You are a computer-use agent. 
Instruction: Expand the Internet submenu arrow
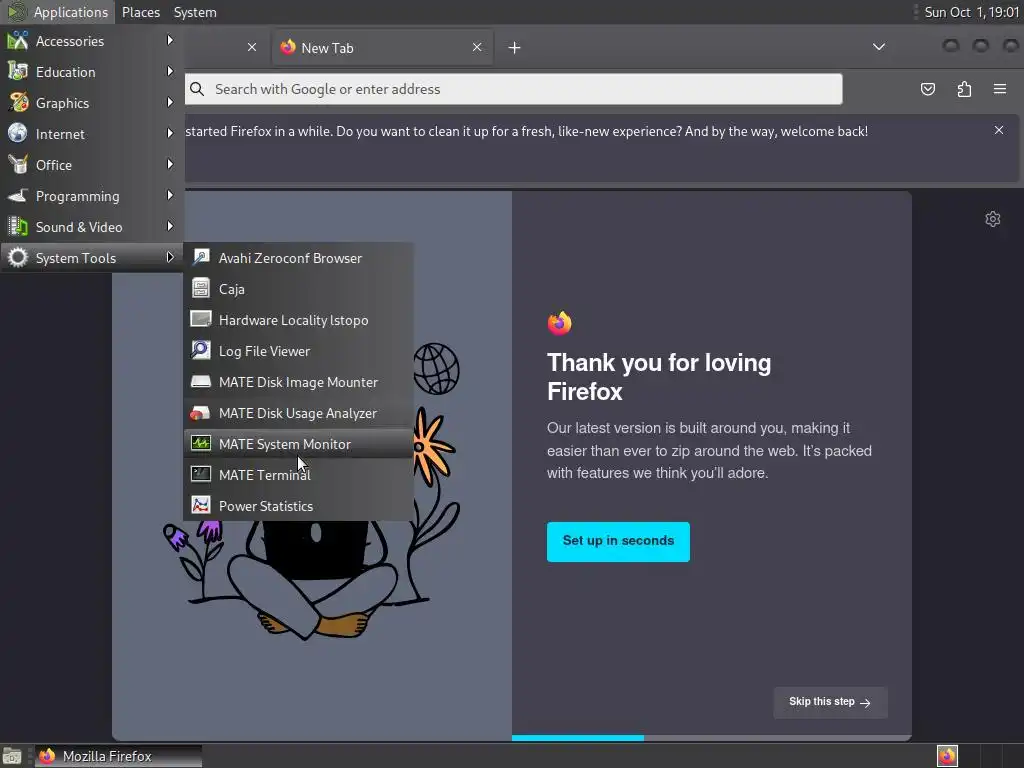[170, 133]
